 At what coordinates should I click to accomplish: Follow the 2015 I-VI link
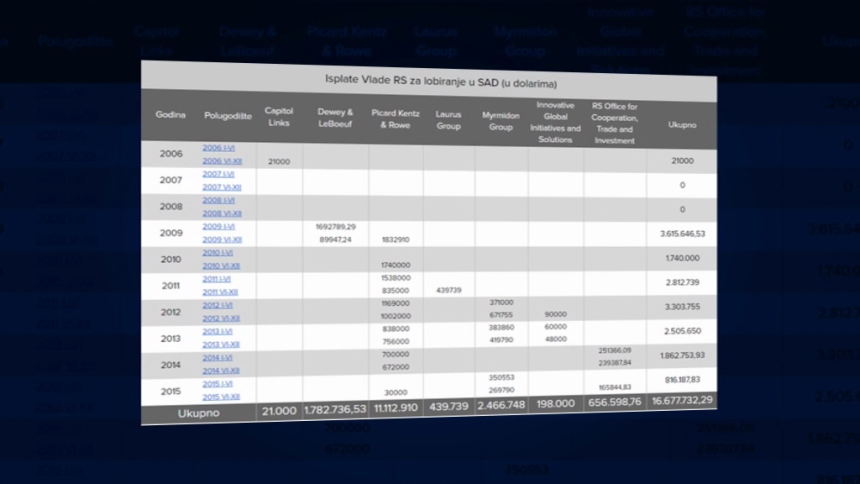tap(218, 384)
